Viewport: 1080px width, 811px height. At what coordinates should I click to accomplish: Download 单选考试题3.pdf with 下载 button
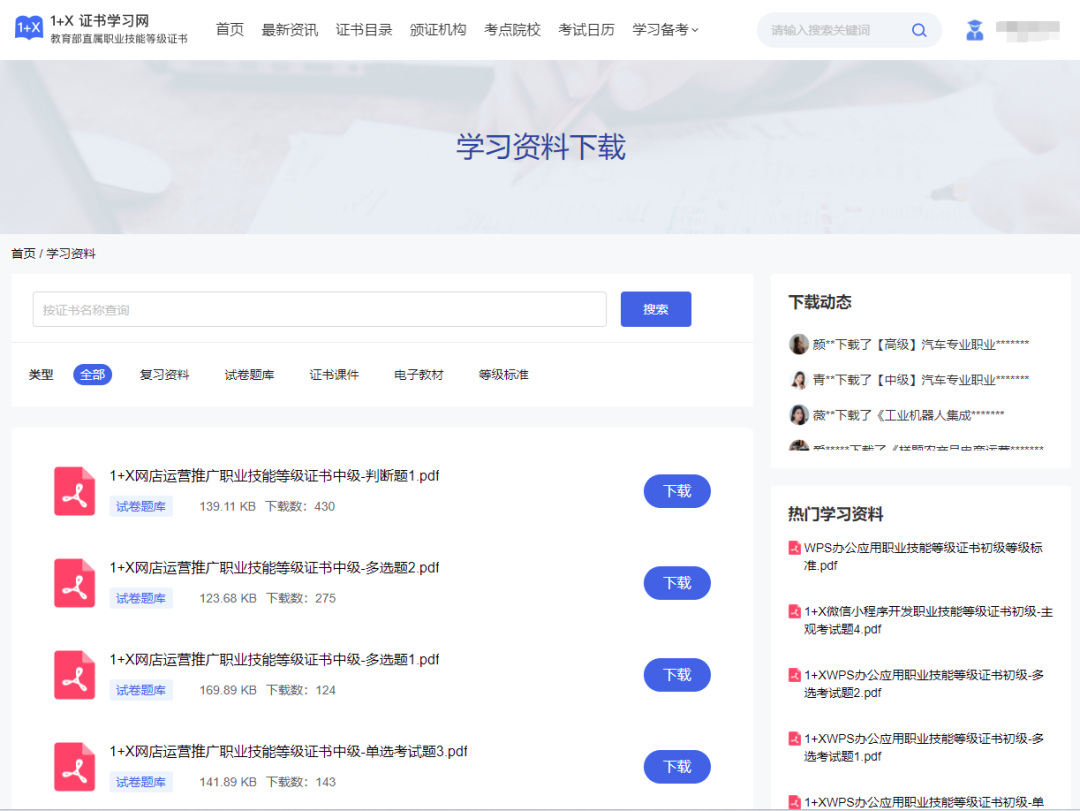[x=677, y=766]
